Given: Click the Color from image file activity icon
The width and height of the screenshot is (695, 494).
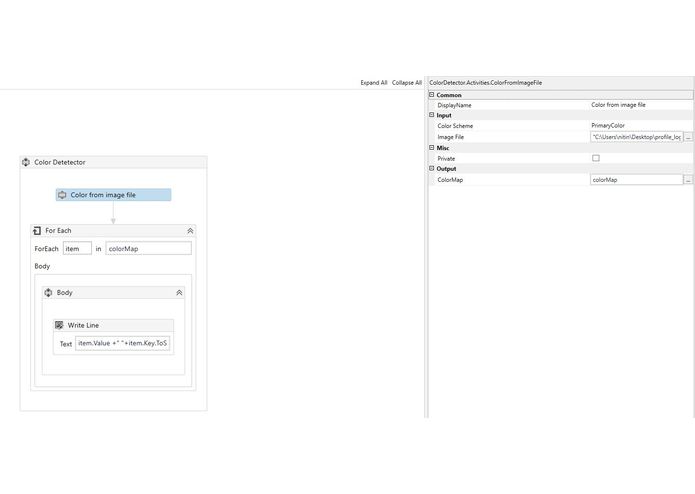Looking at the screenshot, I should point(62,195).
